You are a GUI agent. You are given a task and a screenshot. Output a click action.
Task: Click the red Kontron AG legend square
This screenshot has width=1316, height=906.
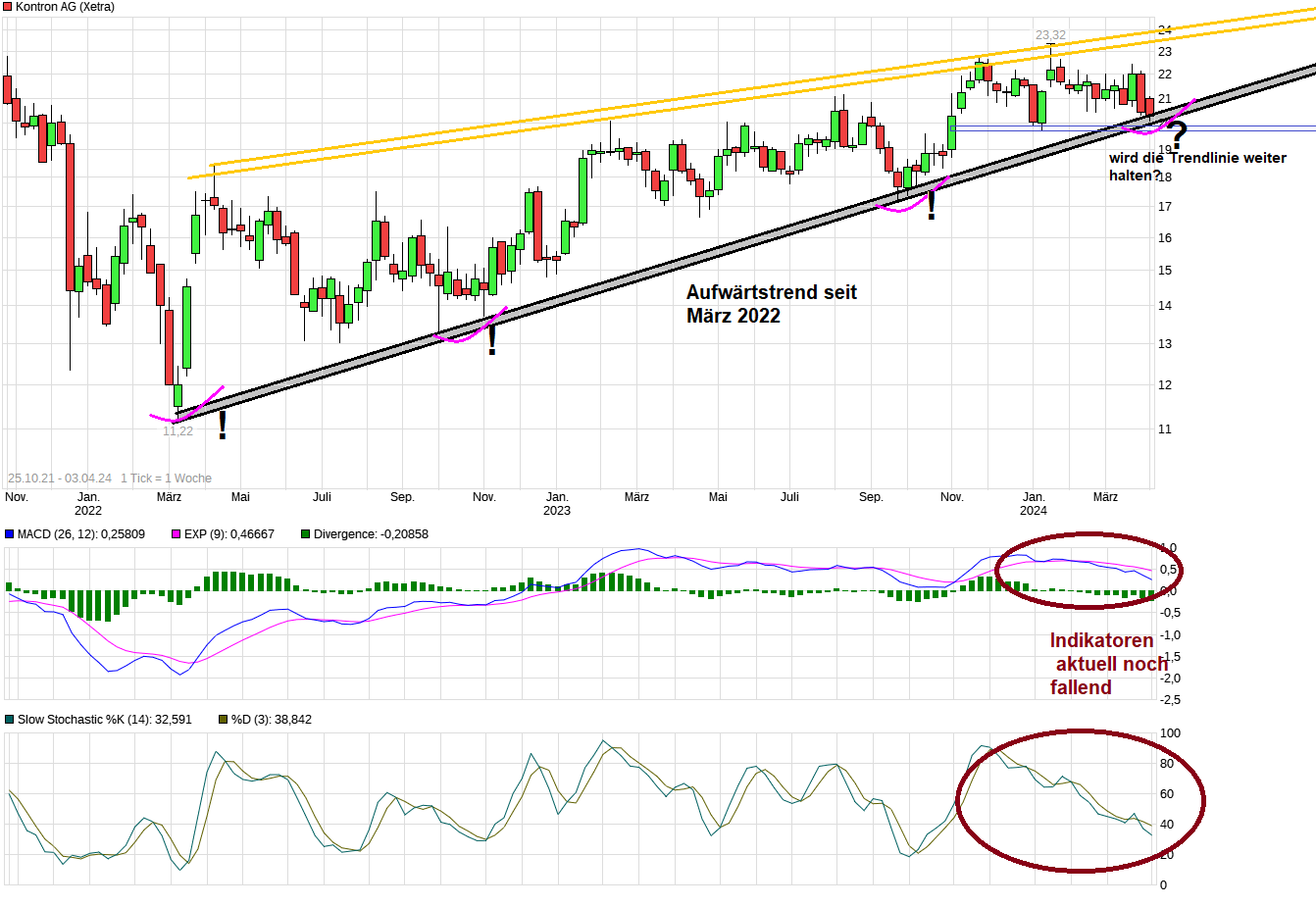point(8,7)
